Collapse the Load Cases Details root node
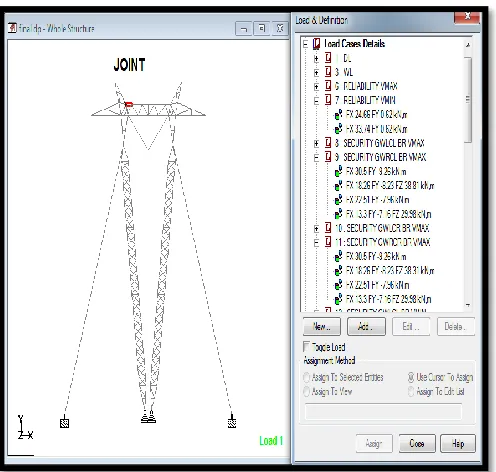496x472 pixels. click(x=305, y=44)
